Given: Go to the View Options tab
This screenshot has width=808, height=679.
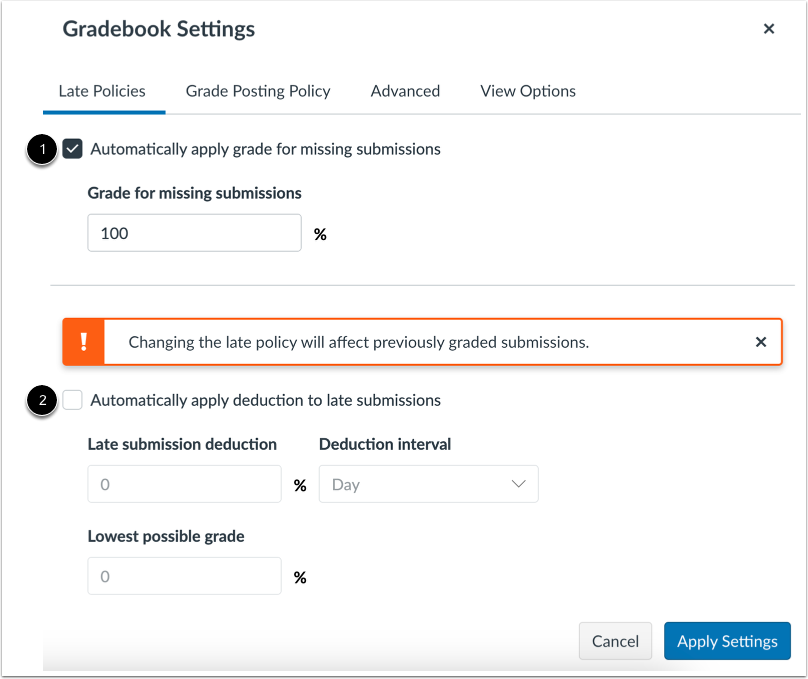Looking at the screenshot, I should 528,91.
